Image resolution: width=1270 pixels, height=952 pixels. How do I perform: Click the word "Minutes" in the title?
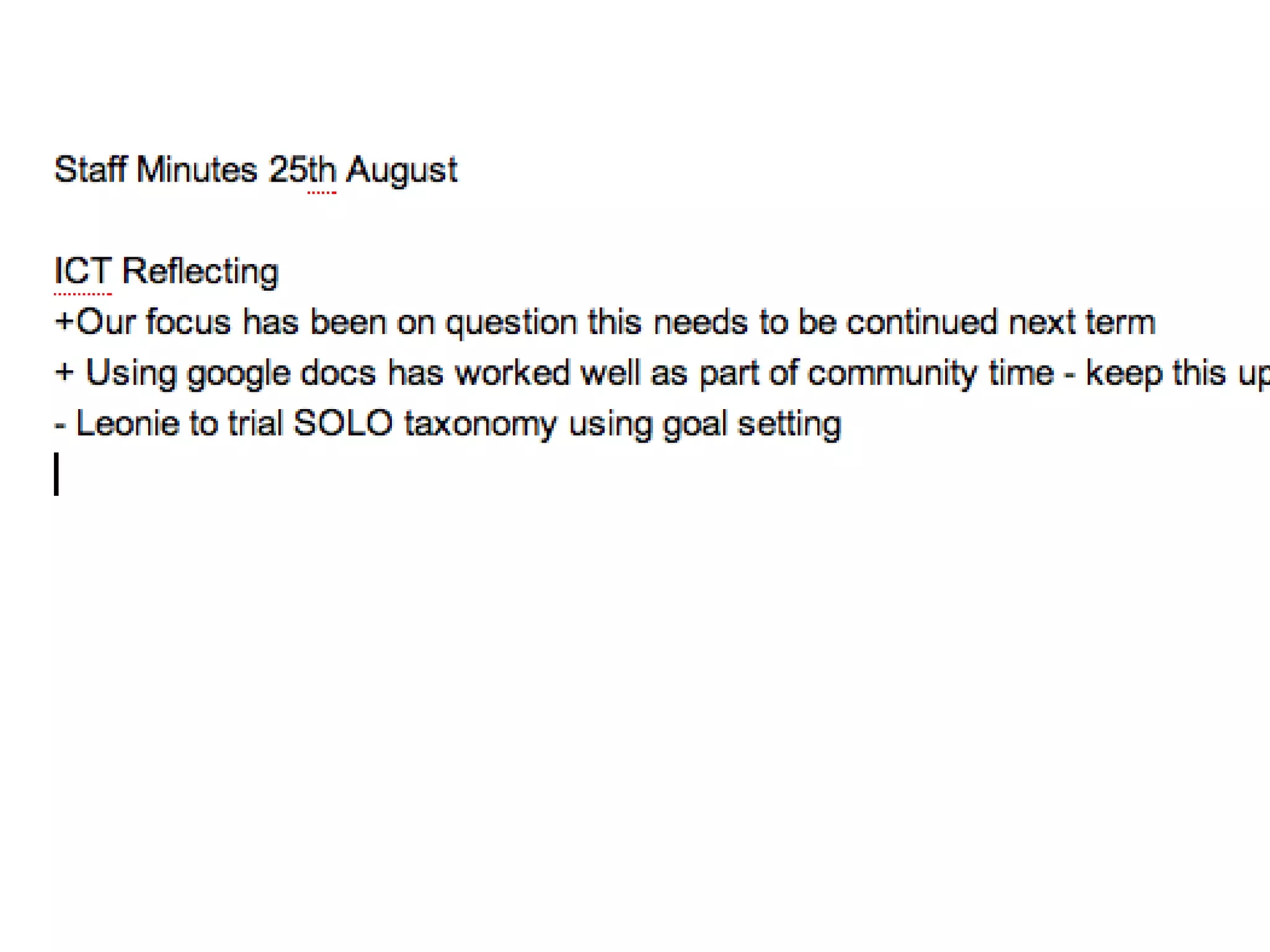pyautogui.click(x=197, y=169)
